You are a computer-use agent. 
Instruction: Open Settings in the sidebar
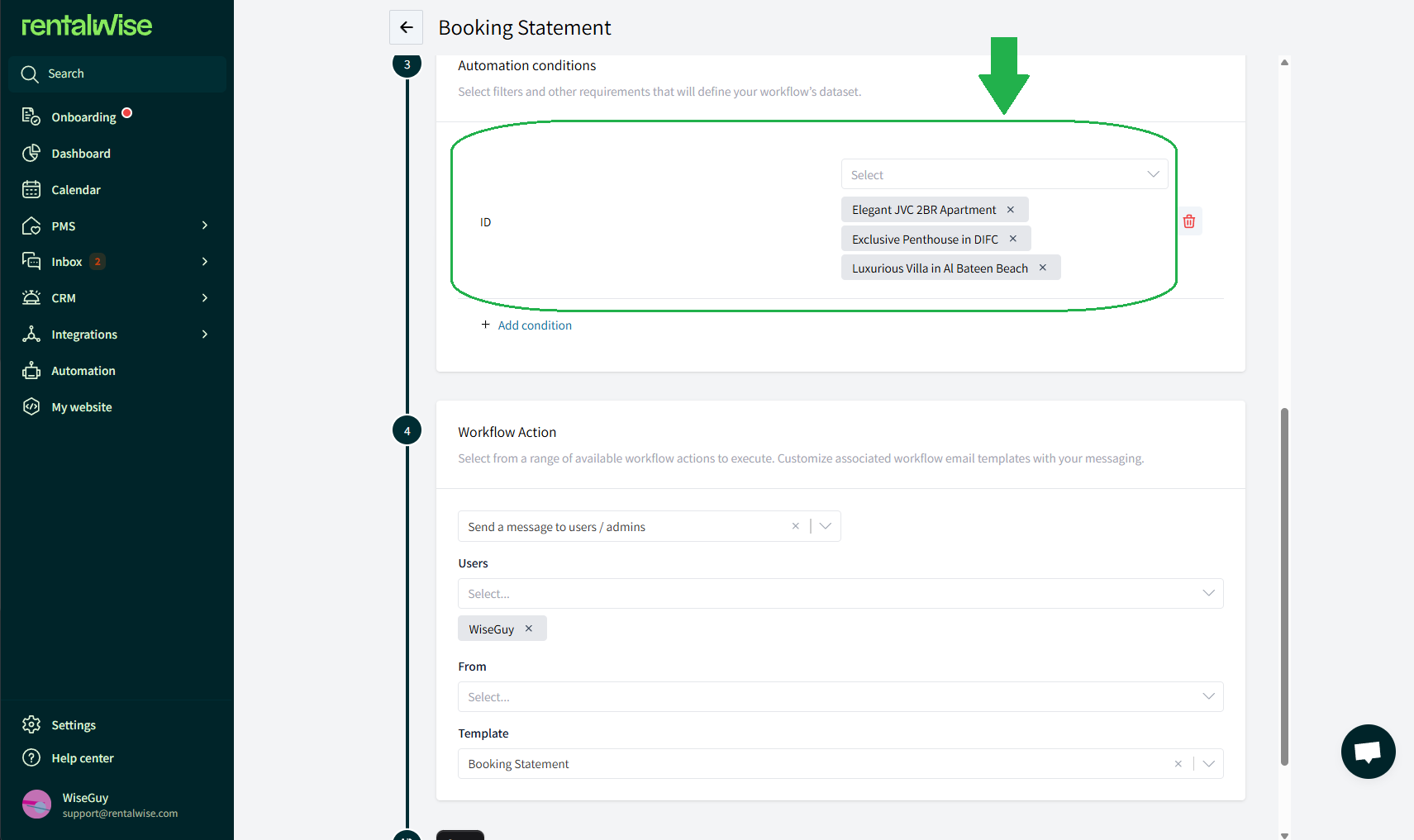coord(74,725)
